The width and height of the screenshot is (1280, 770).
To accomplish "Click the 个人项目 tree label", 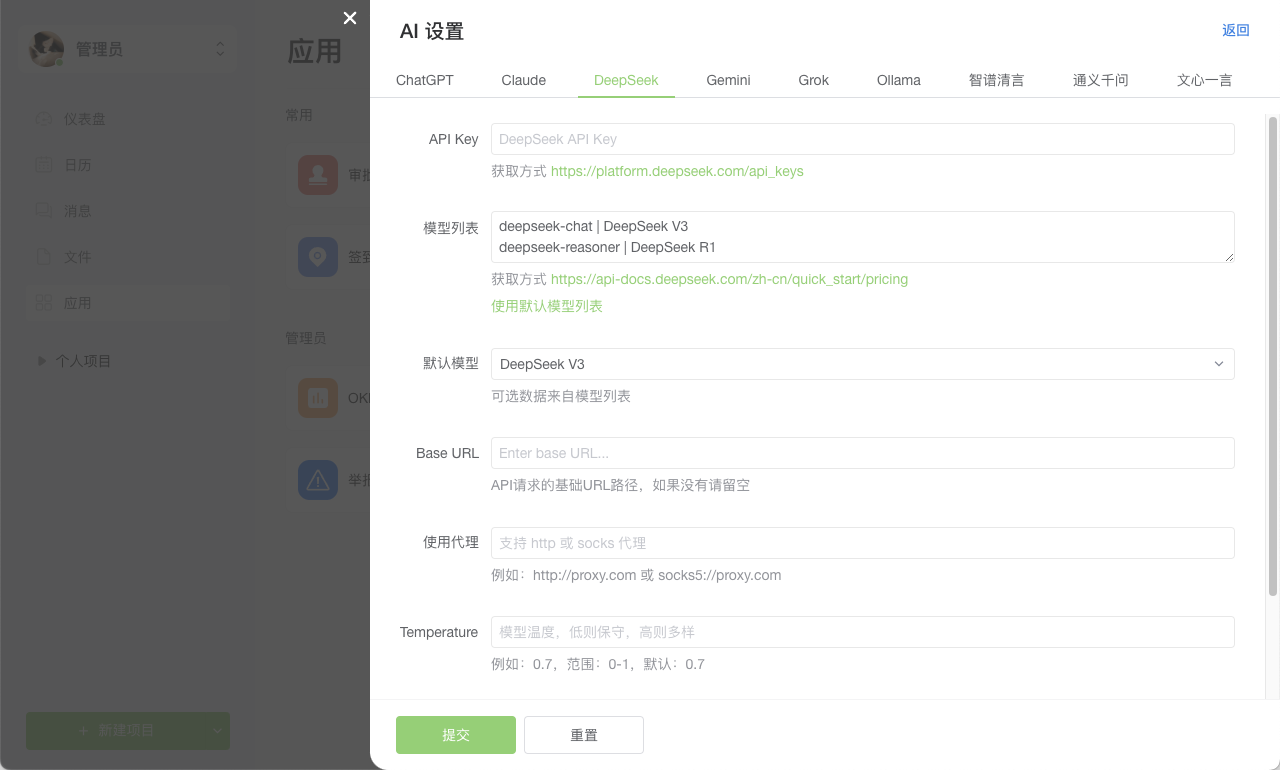I will click(x=83, y=360).
